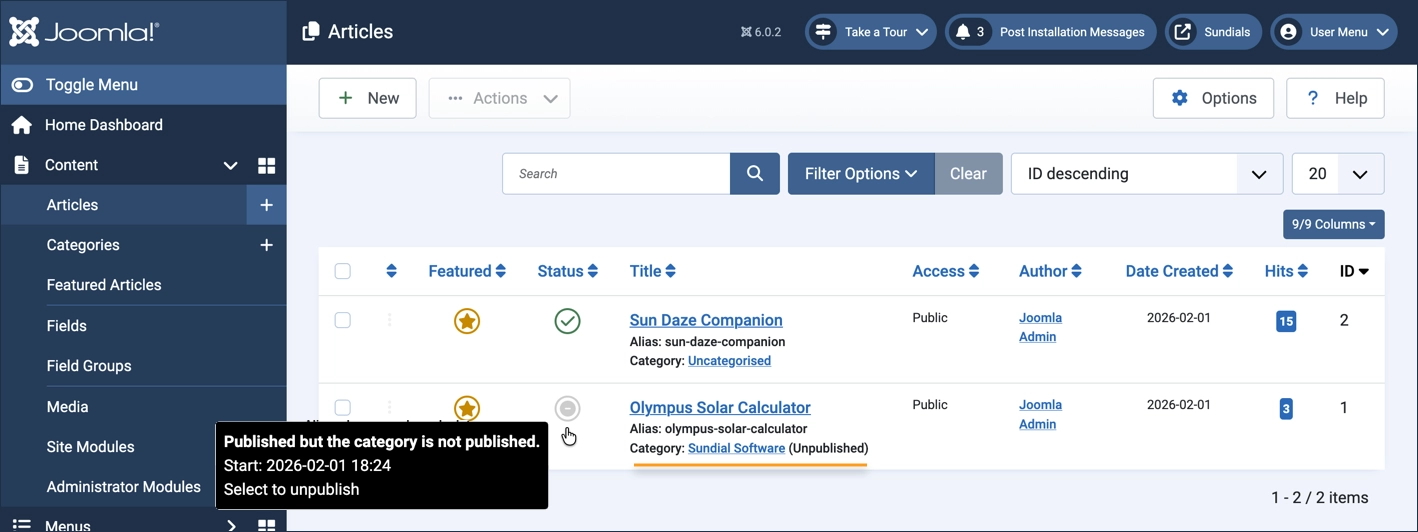Click the search magnifier button

click(755, 174)
